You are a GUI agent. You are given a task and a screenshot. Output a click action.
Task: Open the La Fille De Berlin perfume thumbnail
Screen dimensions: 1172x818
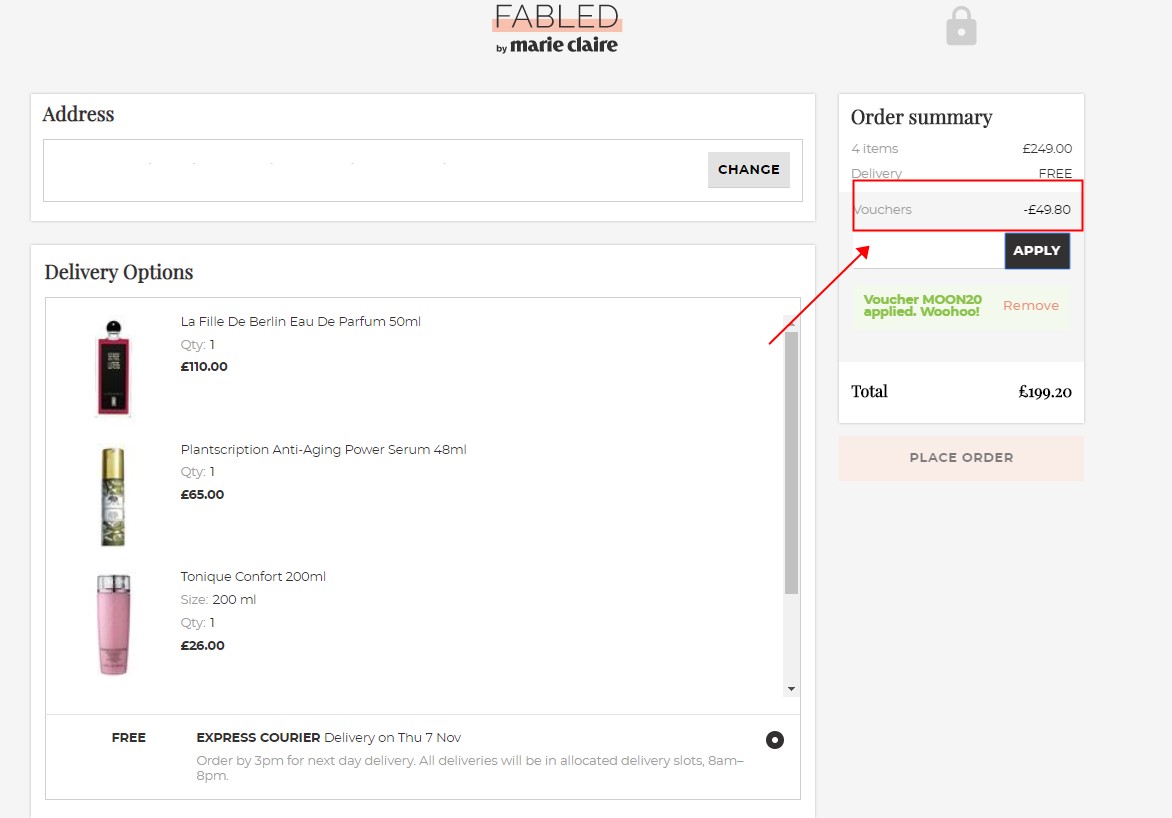coord(114,367)
